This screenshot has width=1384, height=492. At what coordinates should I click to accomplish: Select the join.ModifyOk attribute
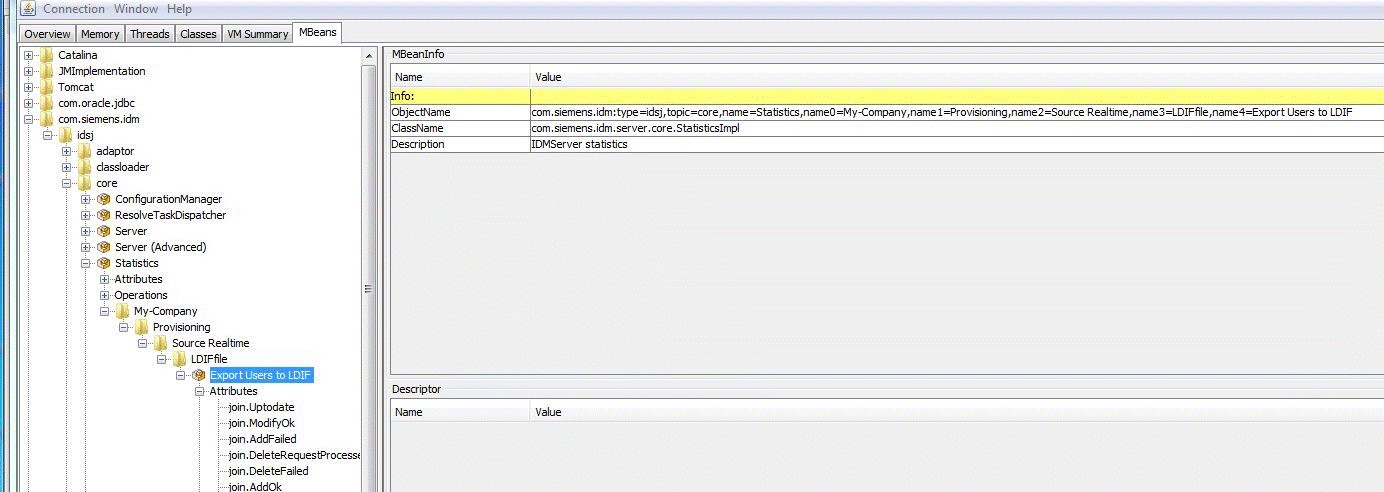tap(260, 423)
